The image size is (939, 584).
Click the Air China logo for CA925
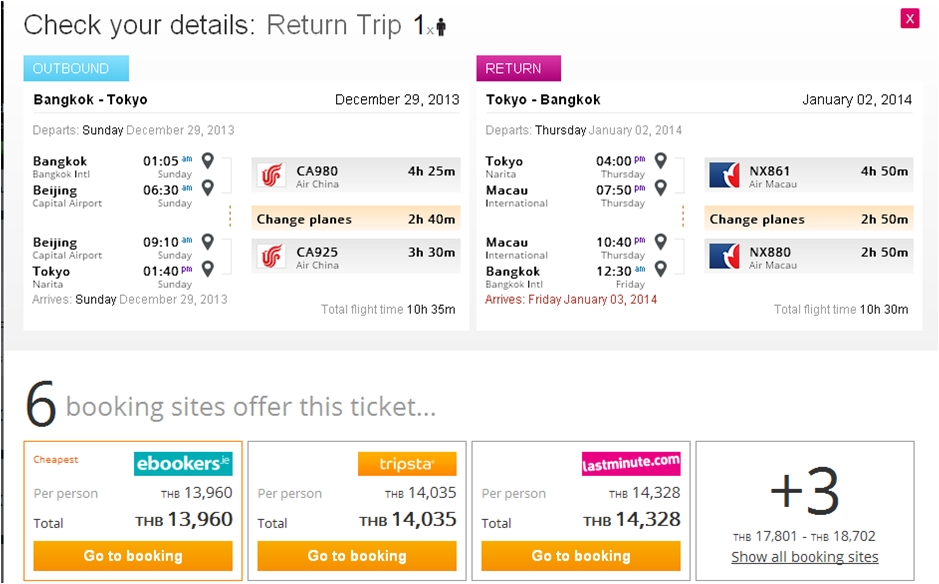coord(271,256)
